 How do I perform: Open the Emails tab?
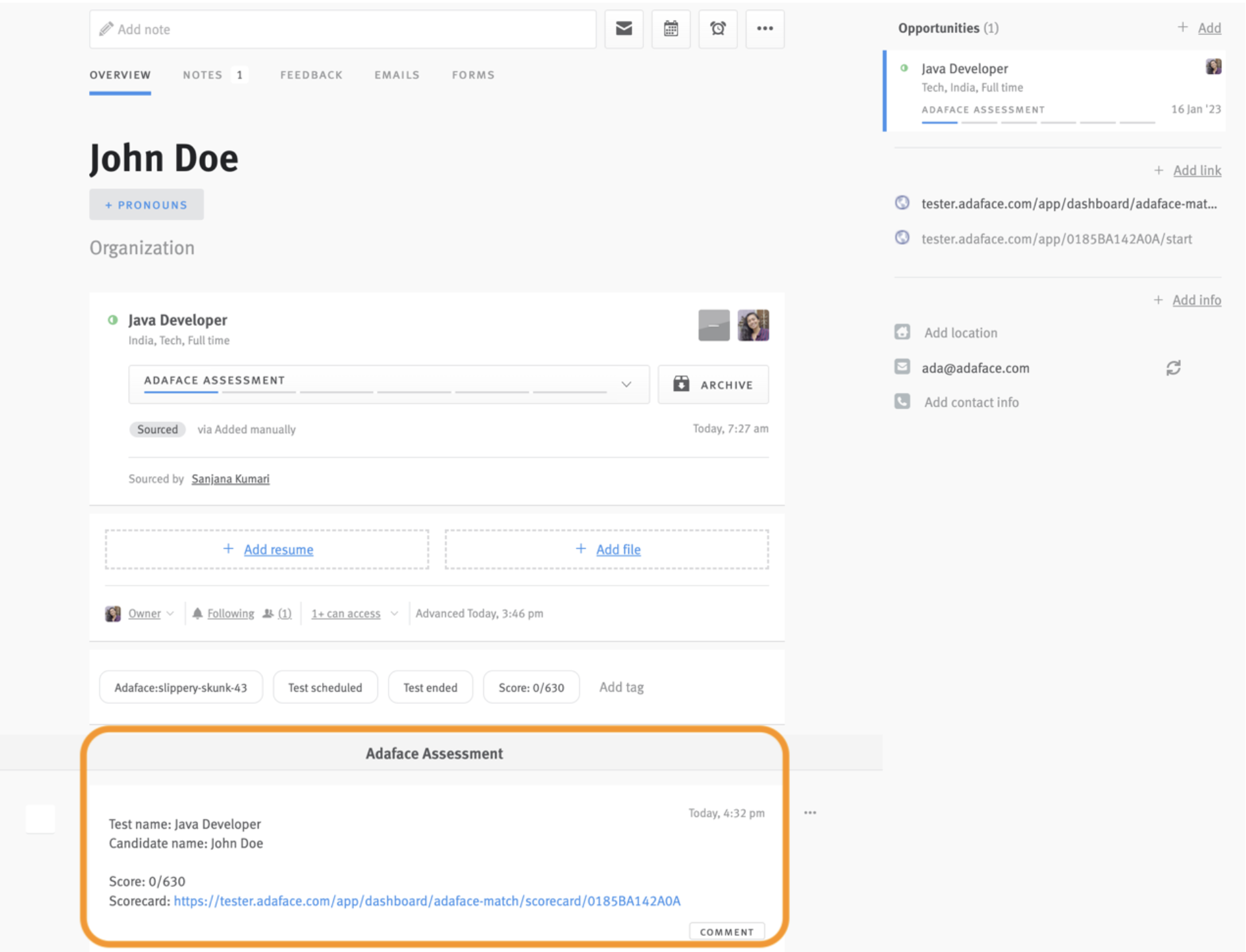[397, 75]
